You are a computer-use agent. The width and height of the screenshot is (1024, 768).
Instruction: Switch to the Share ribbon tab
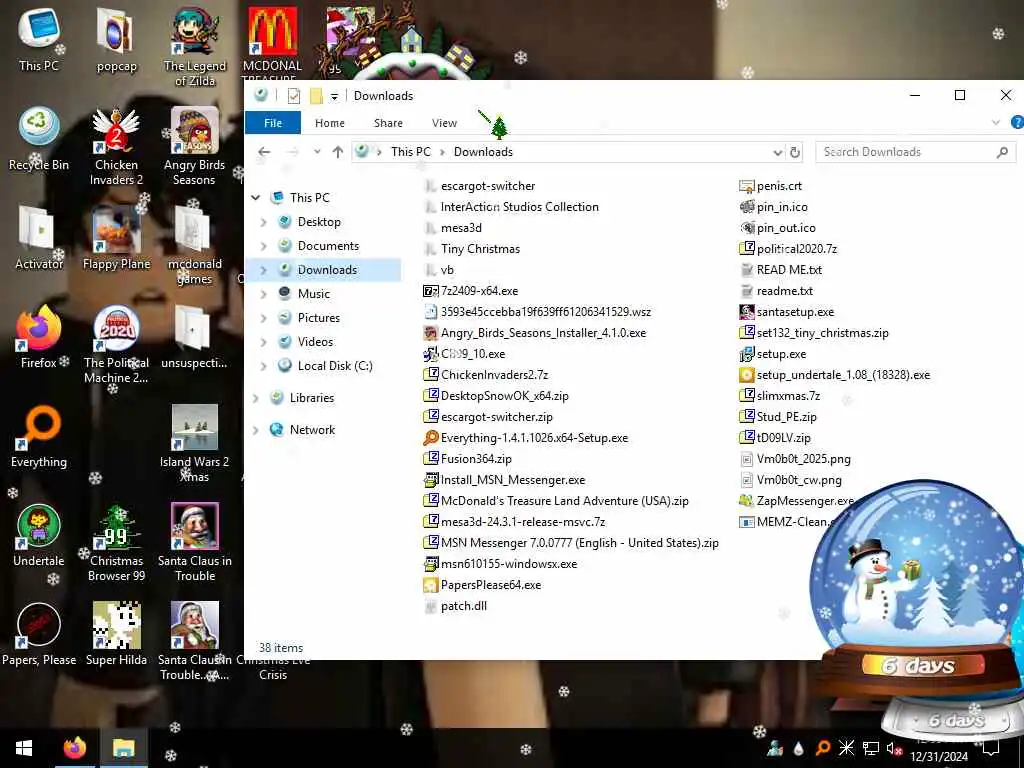(x=388, y=123)
